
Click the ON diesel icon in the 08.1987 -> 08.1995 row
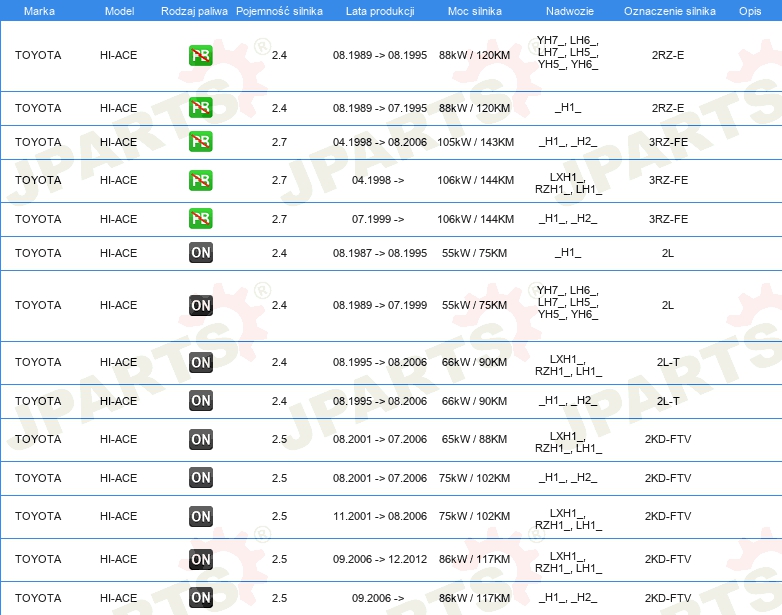(200, 252)
